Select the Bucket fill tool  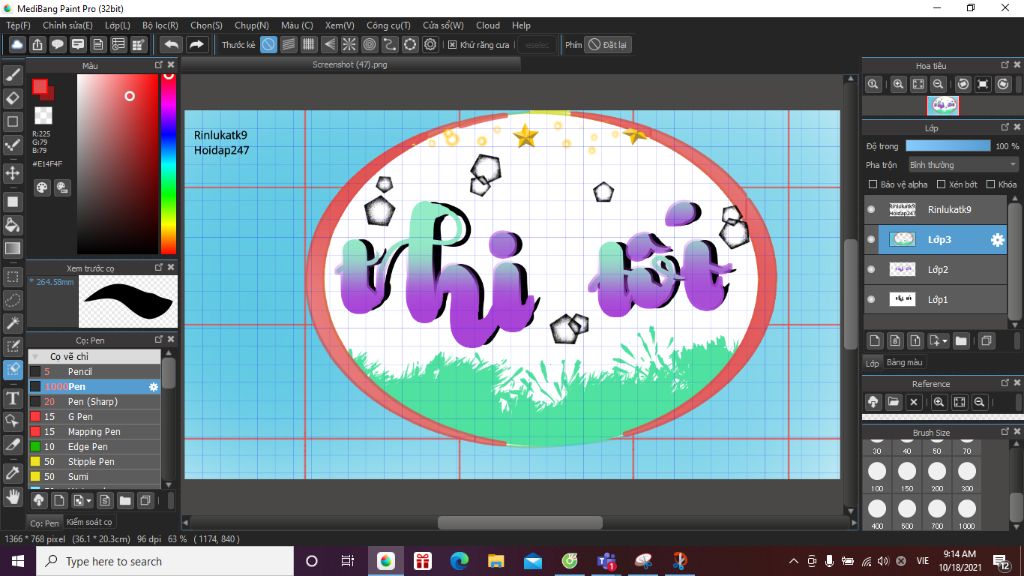(13, 225)
